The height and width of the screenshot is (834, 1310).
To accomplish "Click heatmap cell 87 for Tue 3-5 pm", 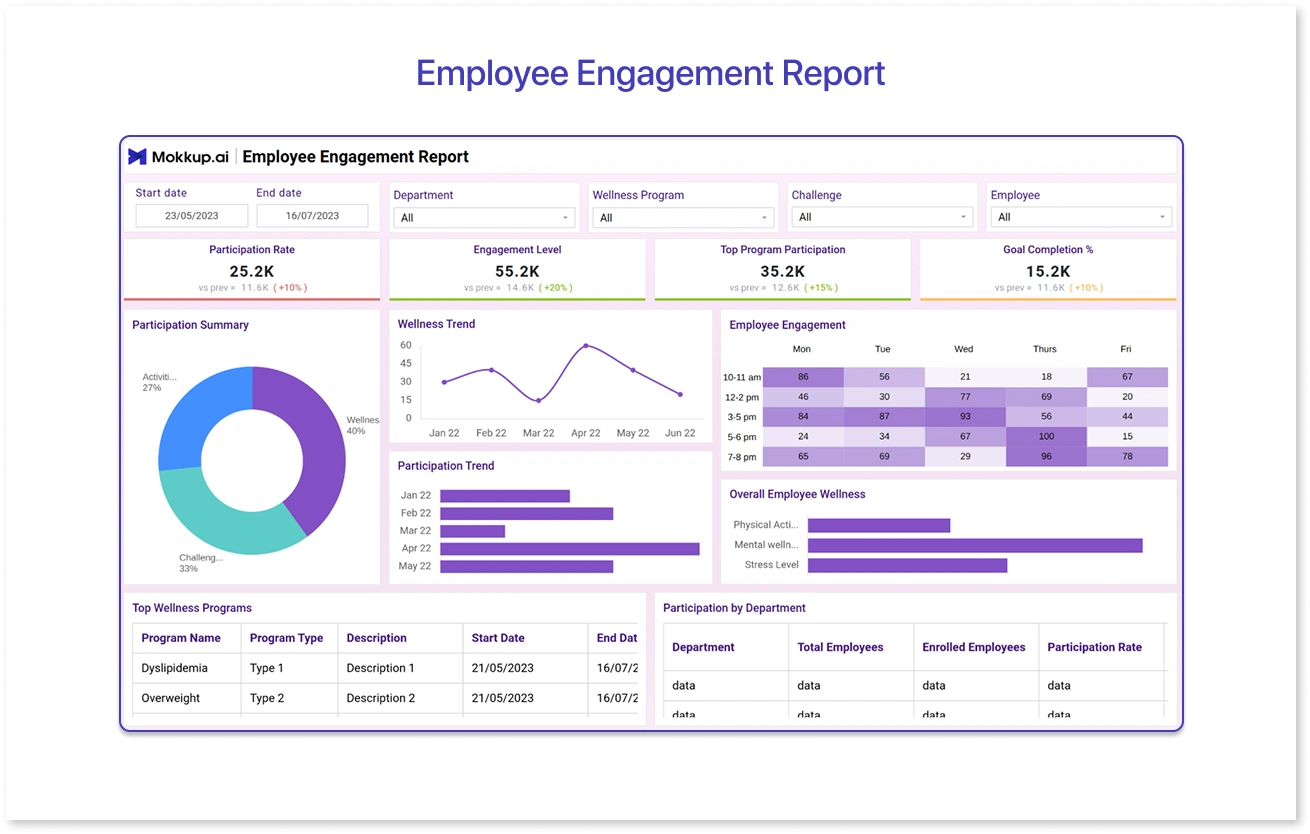I will click(884, 417).
